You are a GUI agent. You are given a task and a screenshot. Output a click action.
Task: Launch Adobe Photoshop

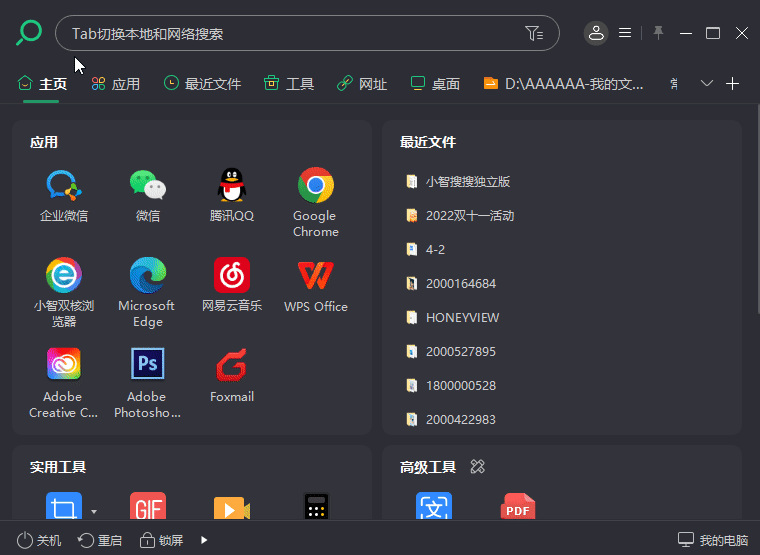[x=148, y=364]
